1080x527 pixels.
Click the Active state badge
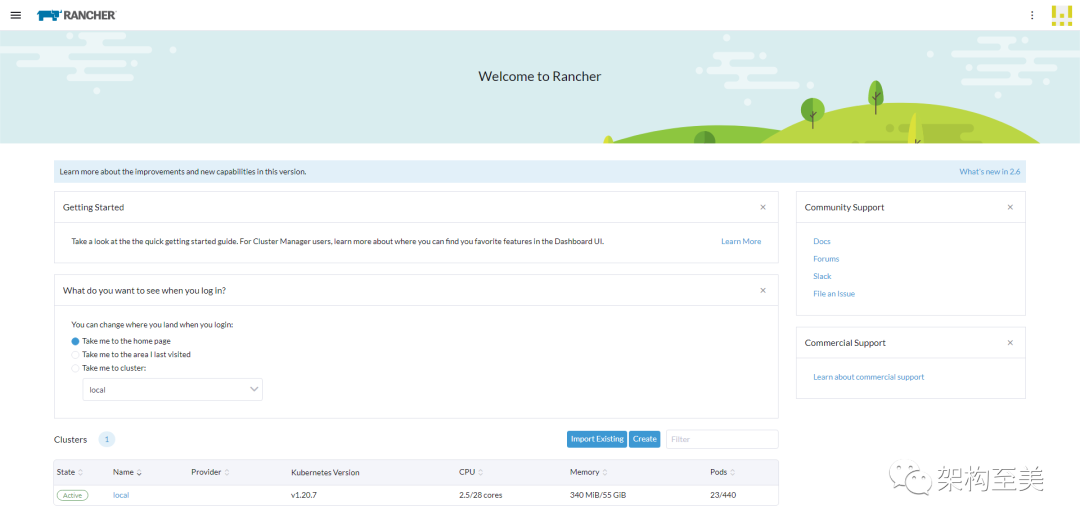pyautogui.click(x=72, y=495)
